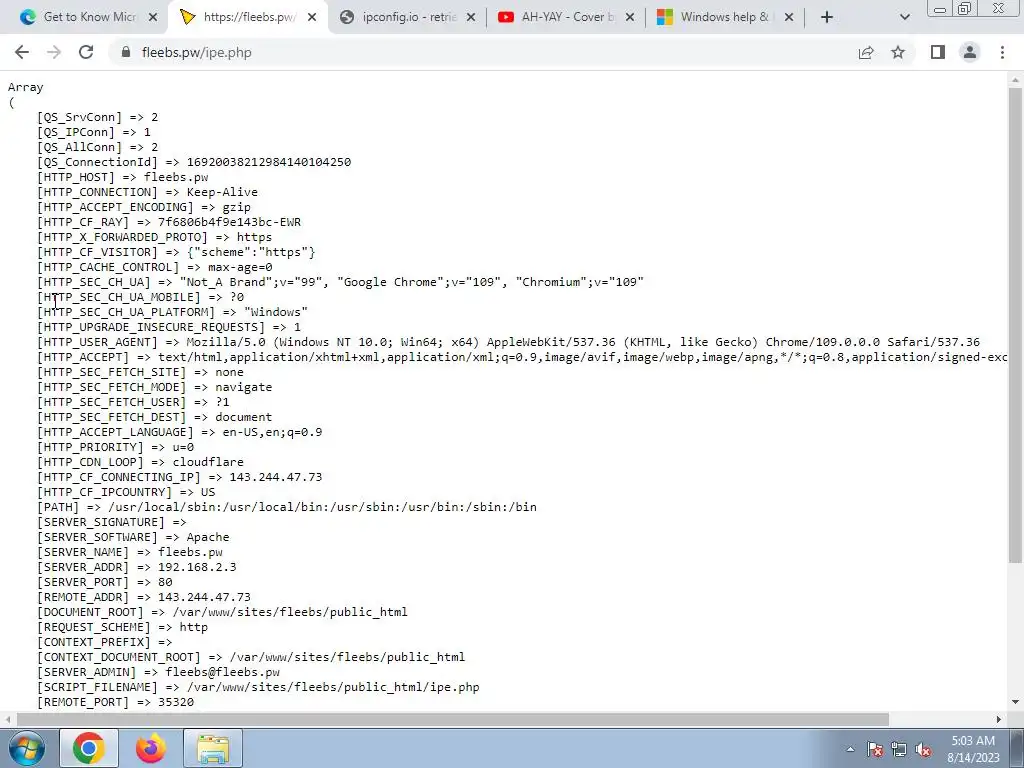Click the SERVER_SOFTWARE value Apache
This screenshot has height=768, width=1024.
[208, 537]
